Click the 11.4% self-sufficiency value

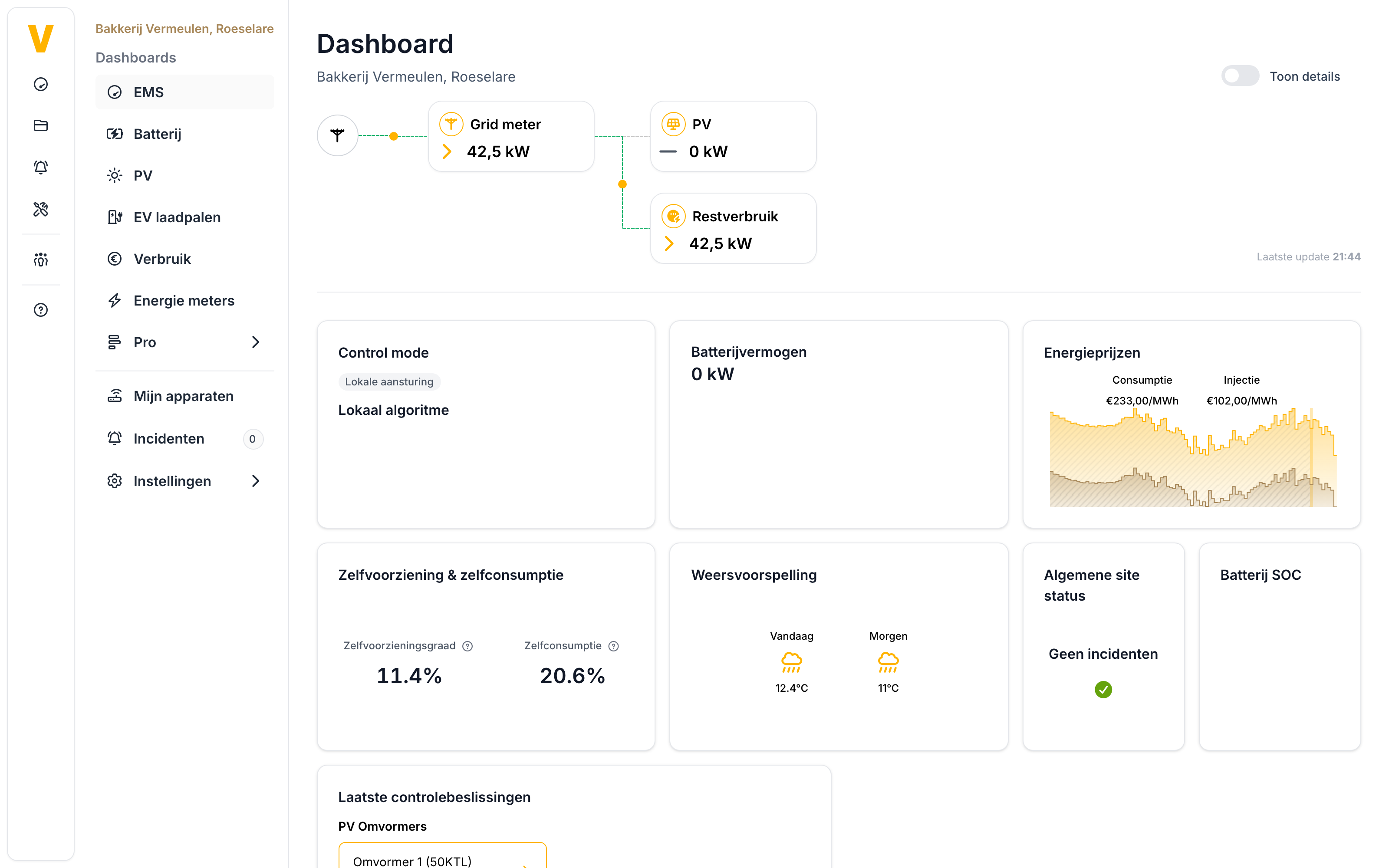tap(409, 676)
